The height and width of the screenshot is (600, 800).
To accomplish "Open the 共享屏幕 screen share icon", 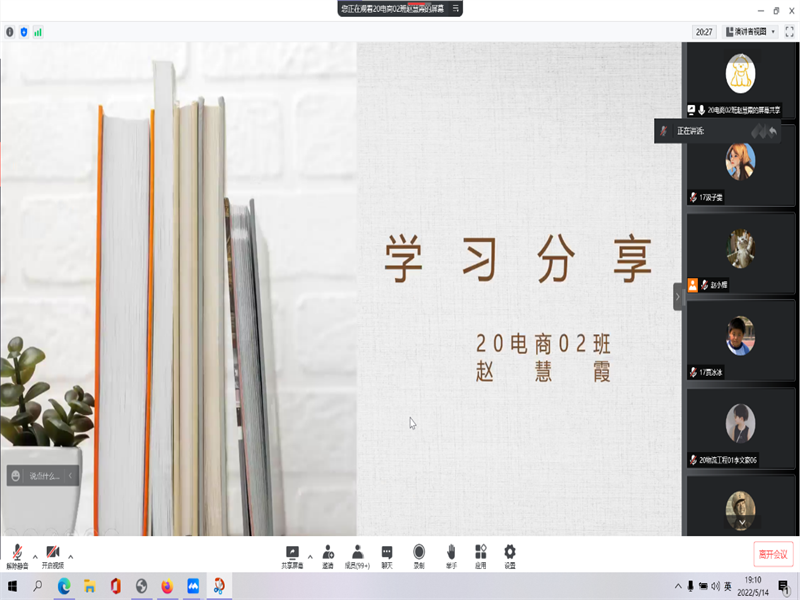I will 292,555.
